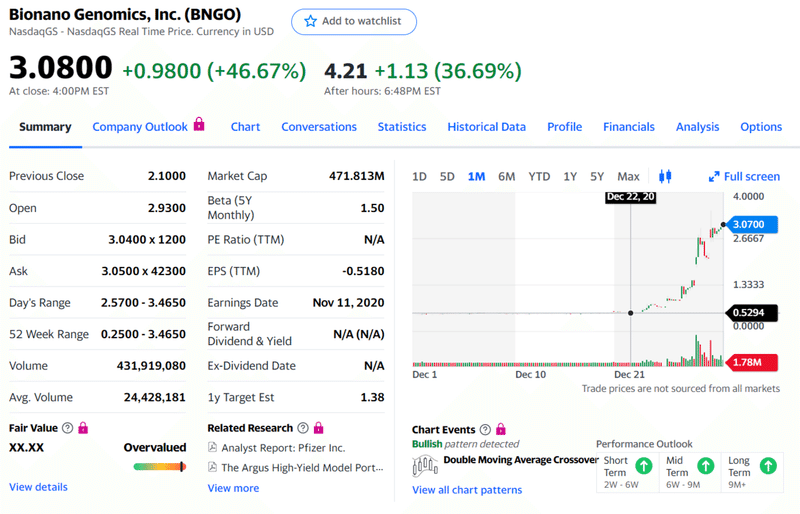This screenshot has height=514, width=800.
Task: Click the Add to watchlist button
Action: click(x=354, y=21)
